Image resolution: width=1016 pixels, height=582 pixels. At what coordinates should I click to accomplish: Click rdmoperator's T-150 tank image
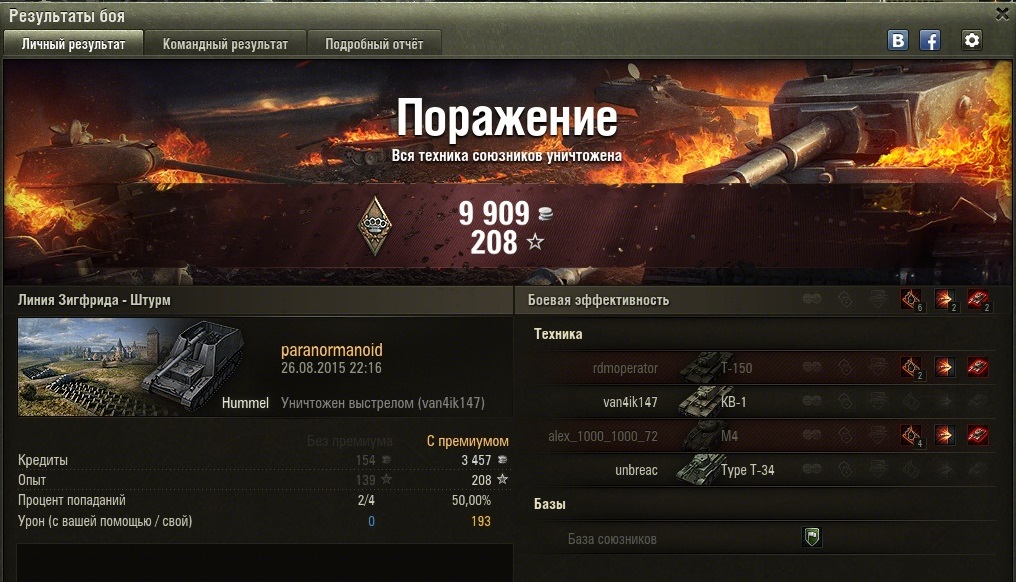coord(702,367)
